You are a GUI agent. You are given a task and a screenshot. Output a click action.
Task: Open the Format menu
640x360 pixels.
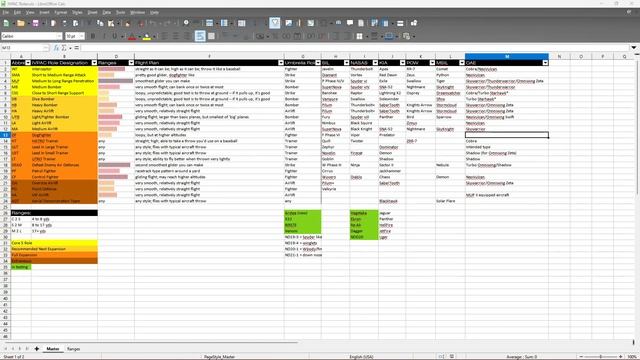(61, 12)
